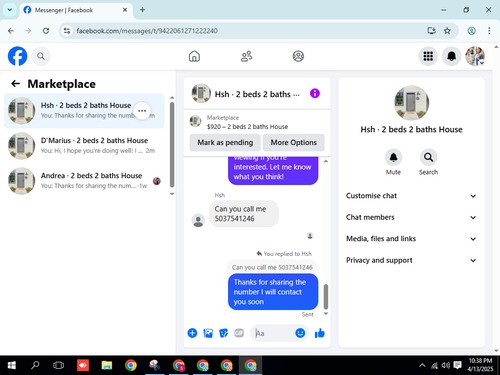
Task: Click the received message 'Can you call me'
Action: 244,214
